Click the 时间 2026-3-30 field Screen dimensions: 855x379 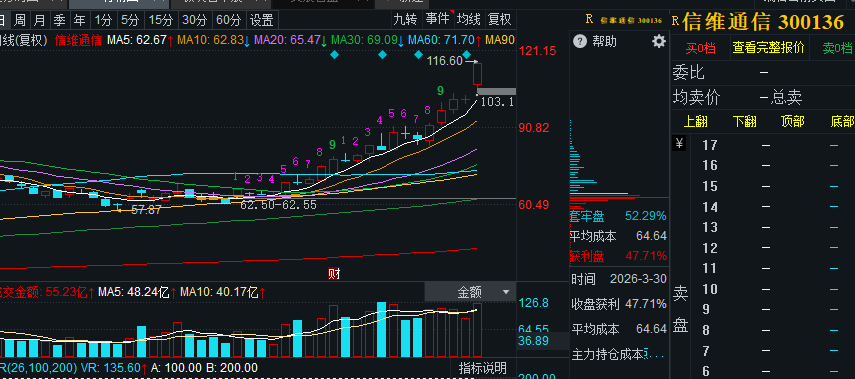pos(618,279)
